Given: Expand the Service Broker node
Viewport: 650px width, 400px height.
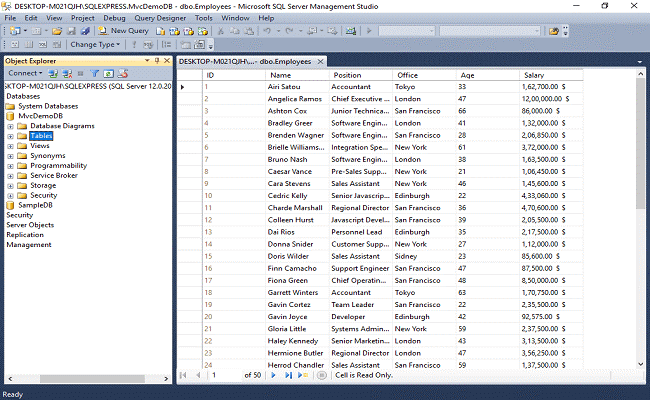Looking at the screenshot, I should [10, 176].
